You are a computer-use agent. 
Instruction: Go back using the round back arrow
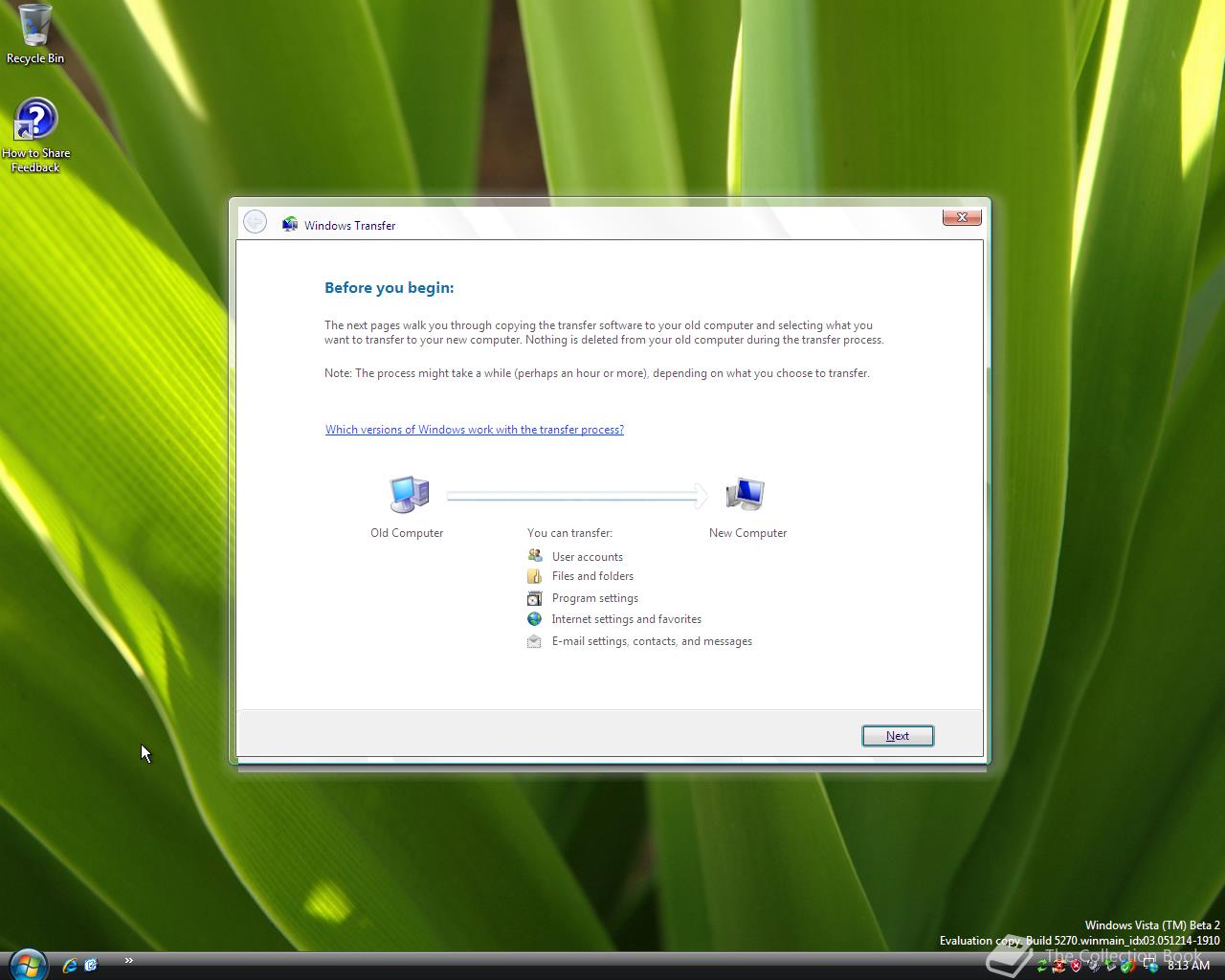click(255, 222)
